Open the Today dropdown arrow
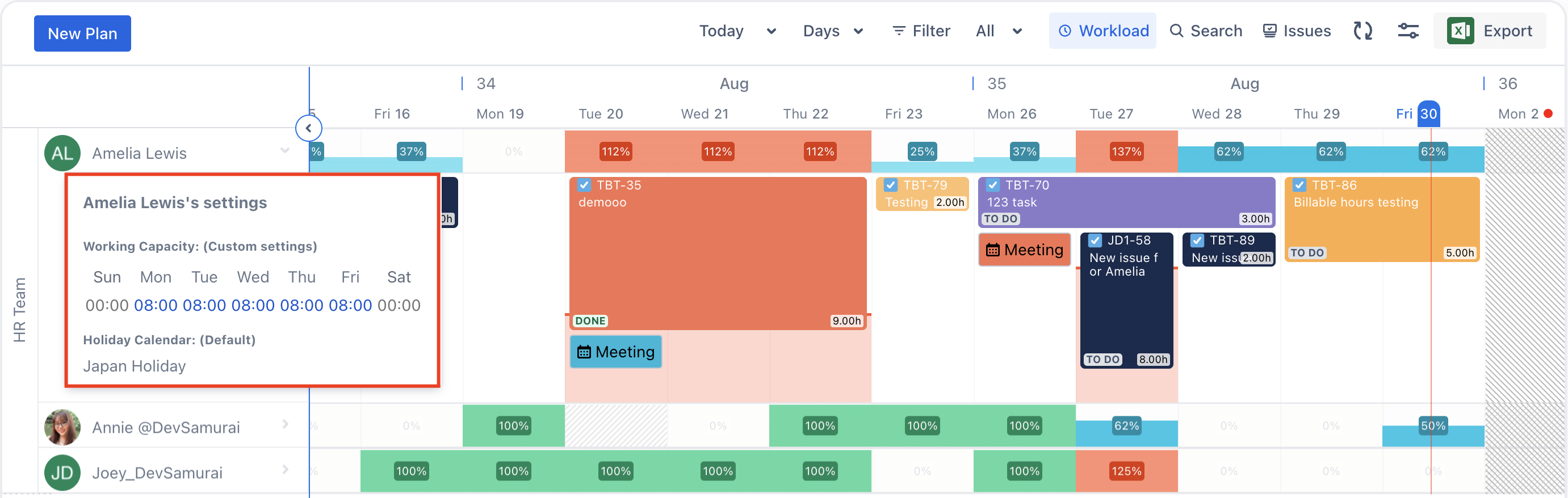 point(771,31)
